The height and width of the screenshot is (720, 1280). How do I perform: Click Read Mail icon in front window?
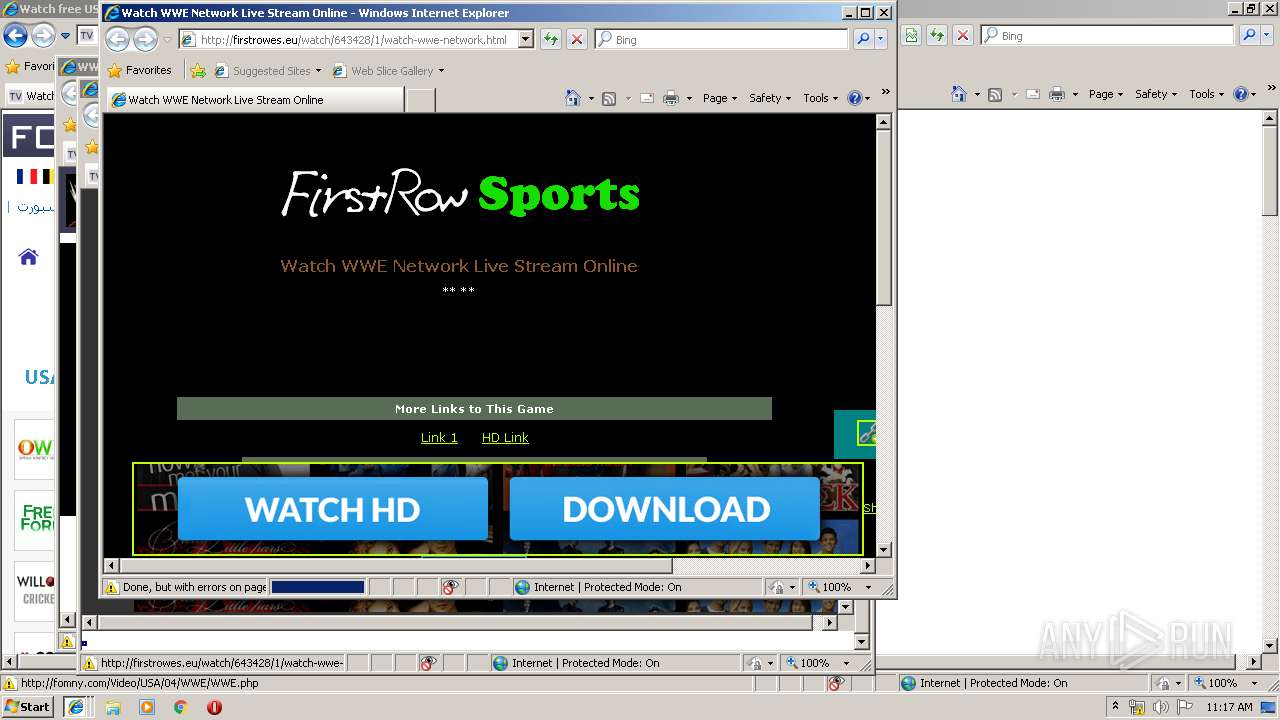coord(646,98)
